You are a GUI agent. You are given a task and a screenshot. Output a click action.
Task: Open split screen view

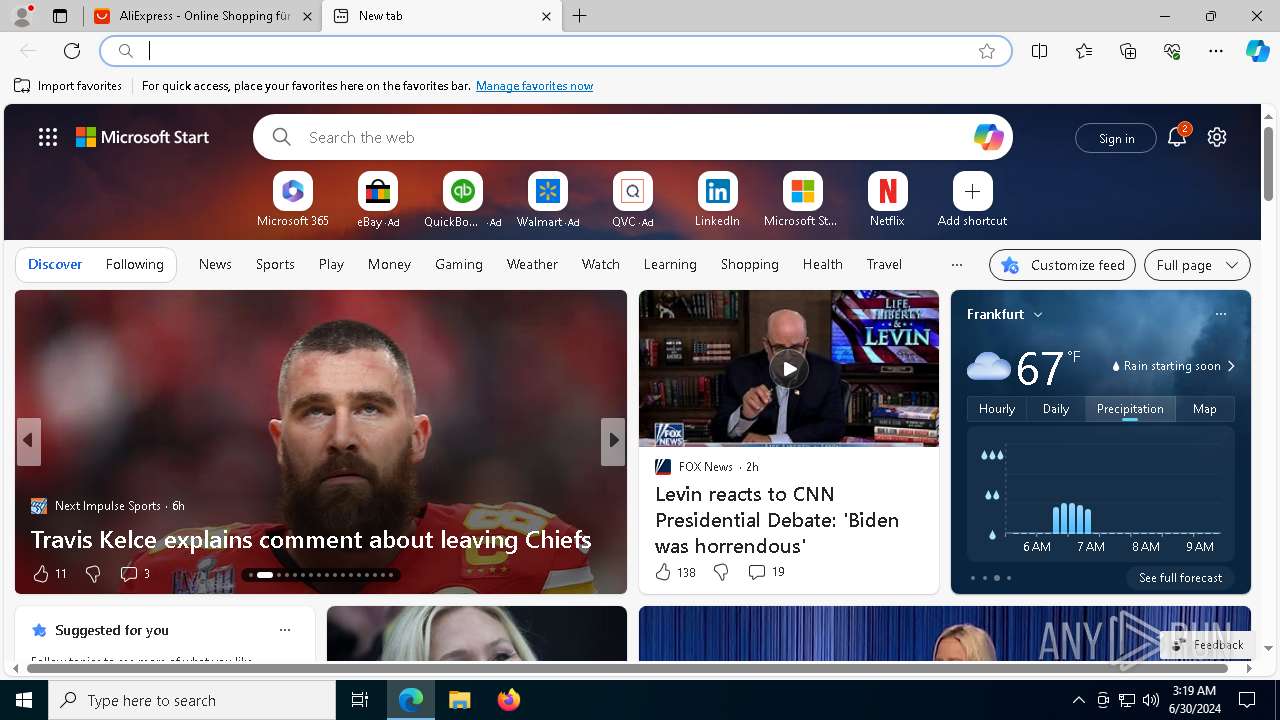pyautogui.click(x=1040, y=51)
